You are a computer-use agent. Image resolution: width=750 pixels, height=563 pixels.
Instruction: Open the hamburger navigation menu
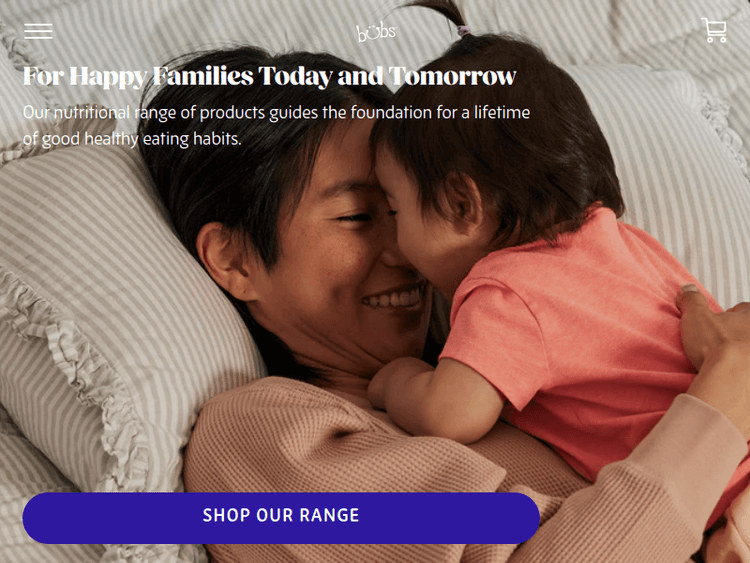(38, 32)
